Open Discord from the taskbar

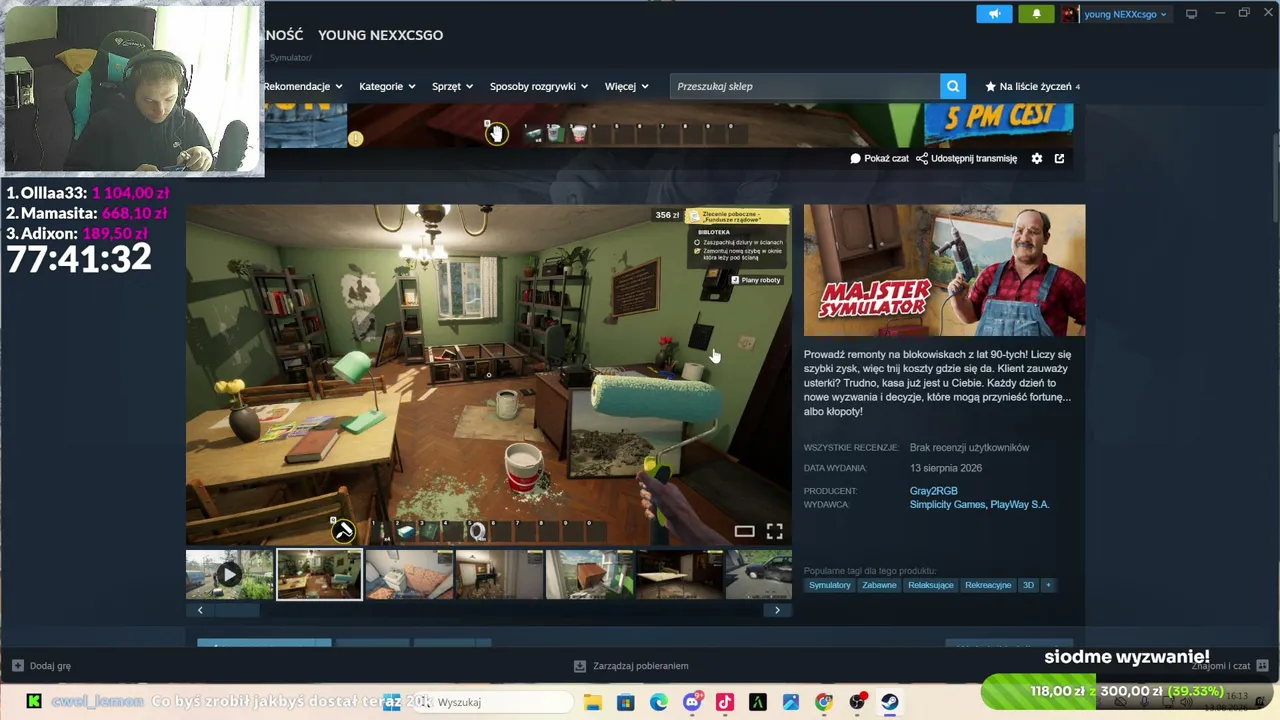coord(691,702)
